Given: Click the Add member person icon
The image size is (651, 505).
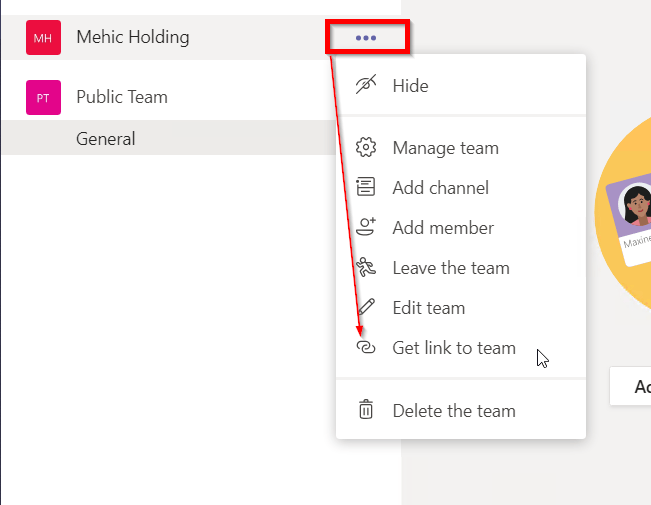Looking at the screenshot, I should (366, 228).
